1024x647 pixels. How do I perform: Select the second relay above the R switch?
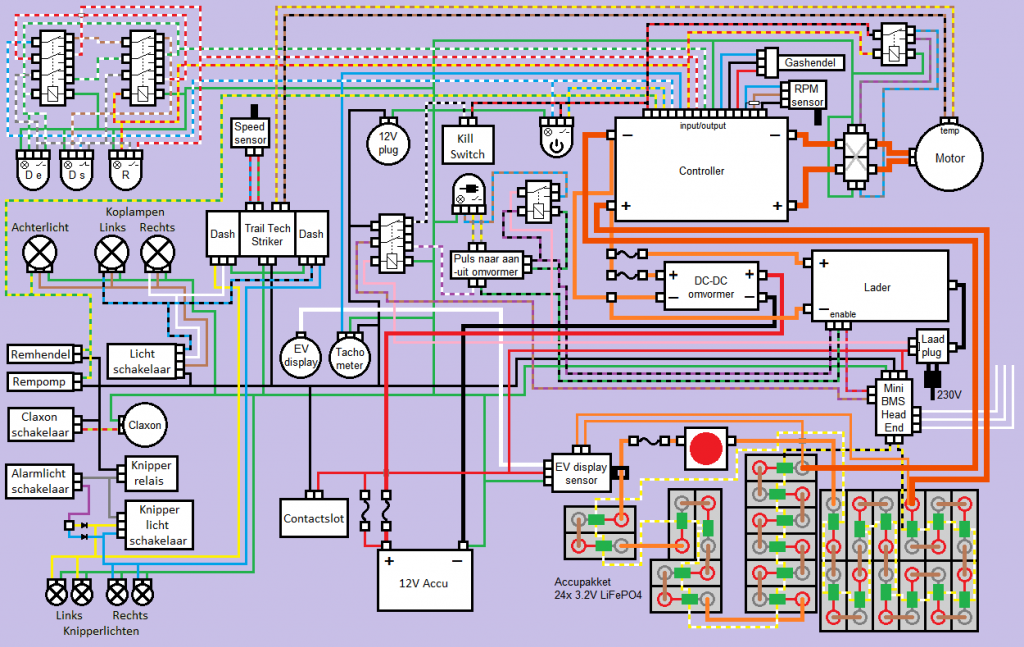[143, 68]
